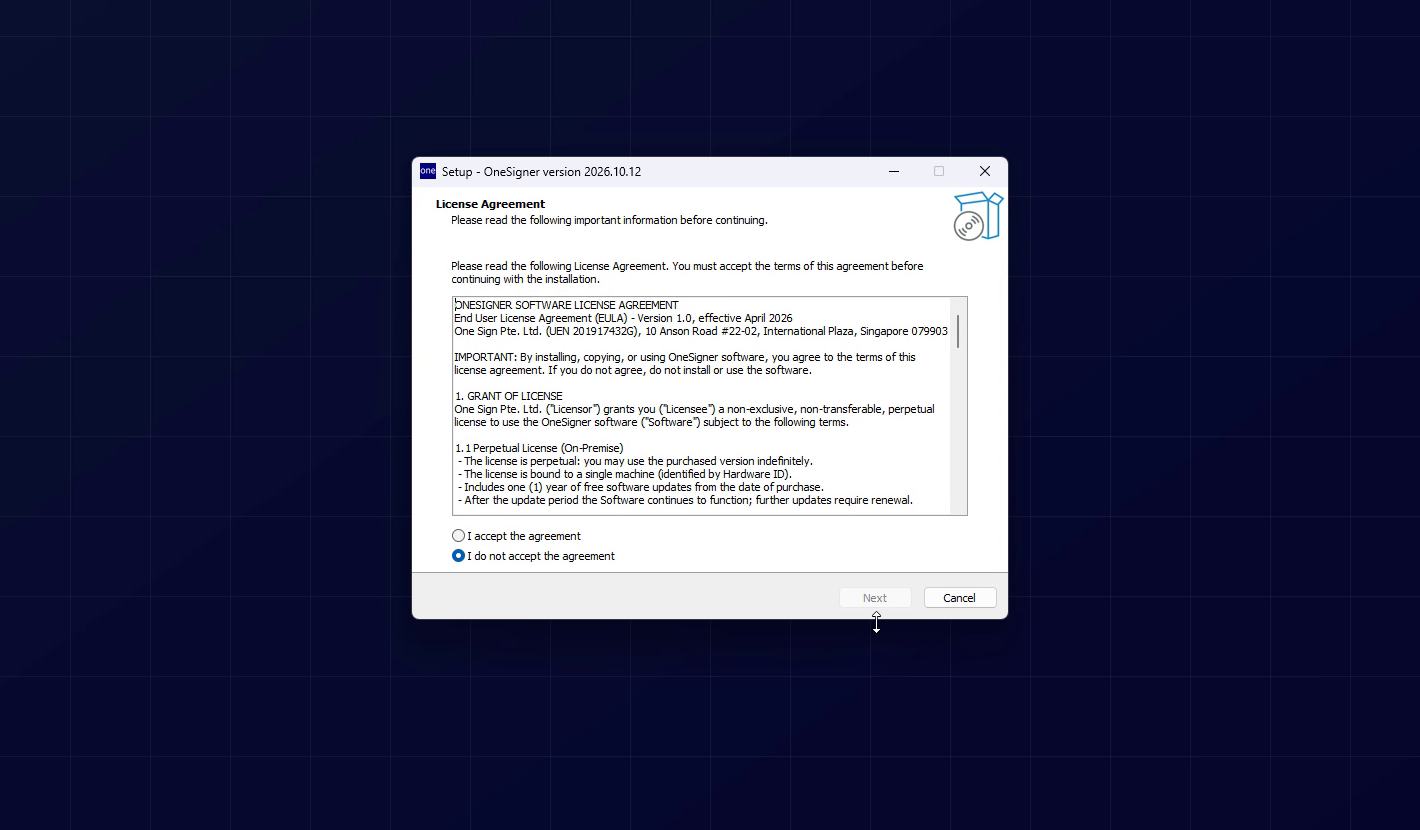Click the 'Setup - OneSigner version 2026.10.12' title

[541, 172]
